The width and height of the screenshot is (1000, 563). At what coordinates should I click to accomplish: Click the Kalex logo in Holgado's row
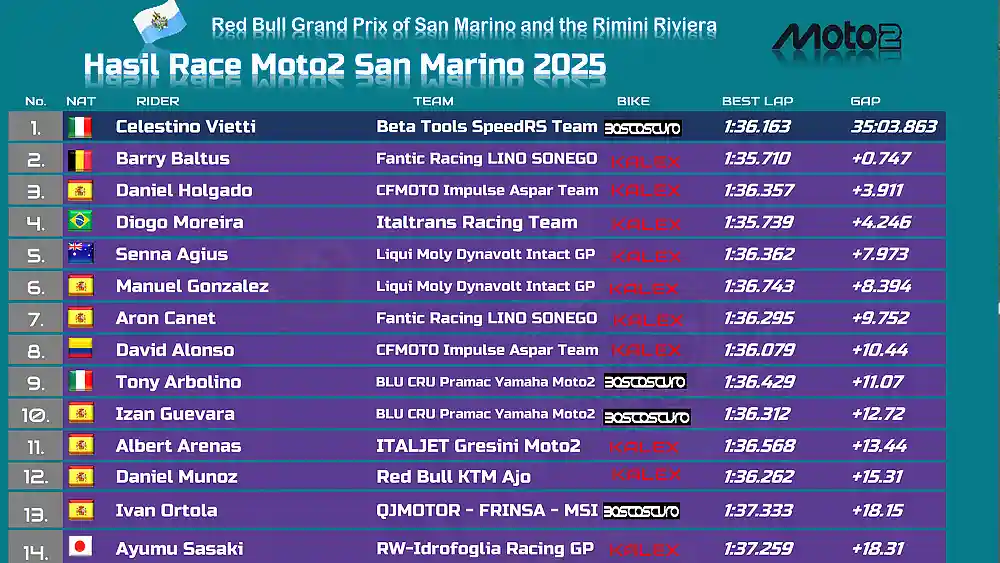645,191
